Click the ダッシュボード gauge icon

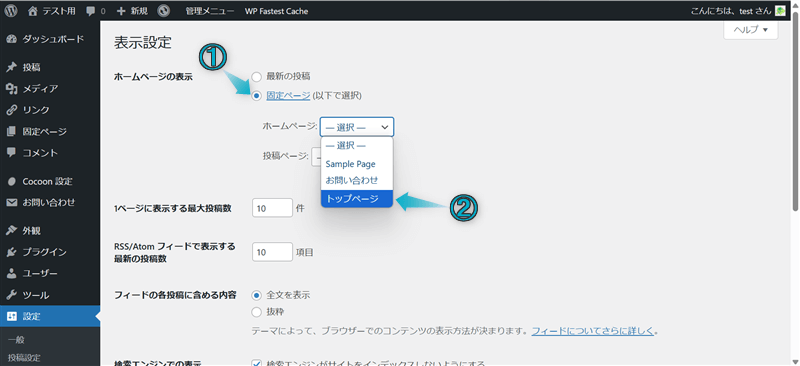click(x=12, y=39)
